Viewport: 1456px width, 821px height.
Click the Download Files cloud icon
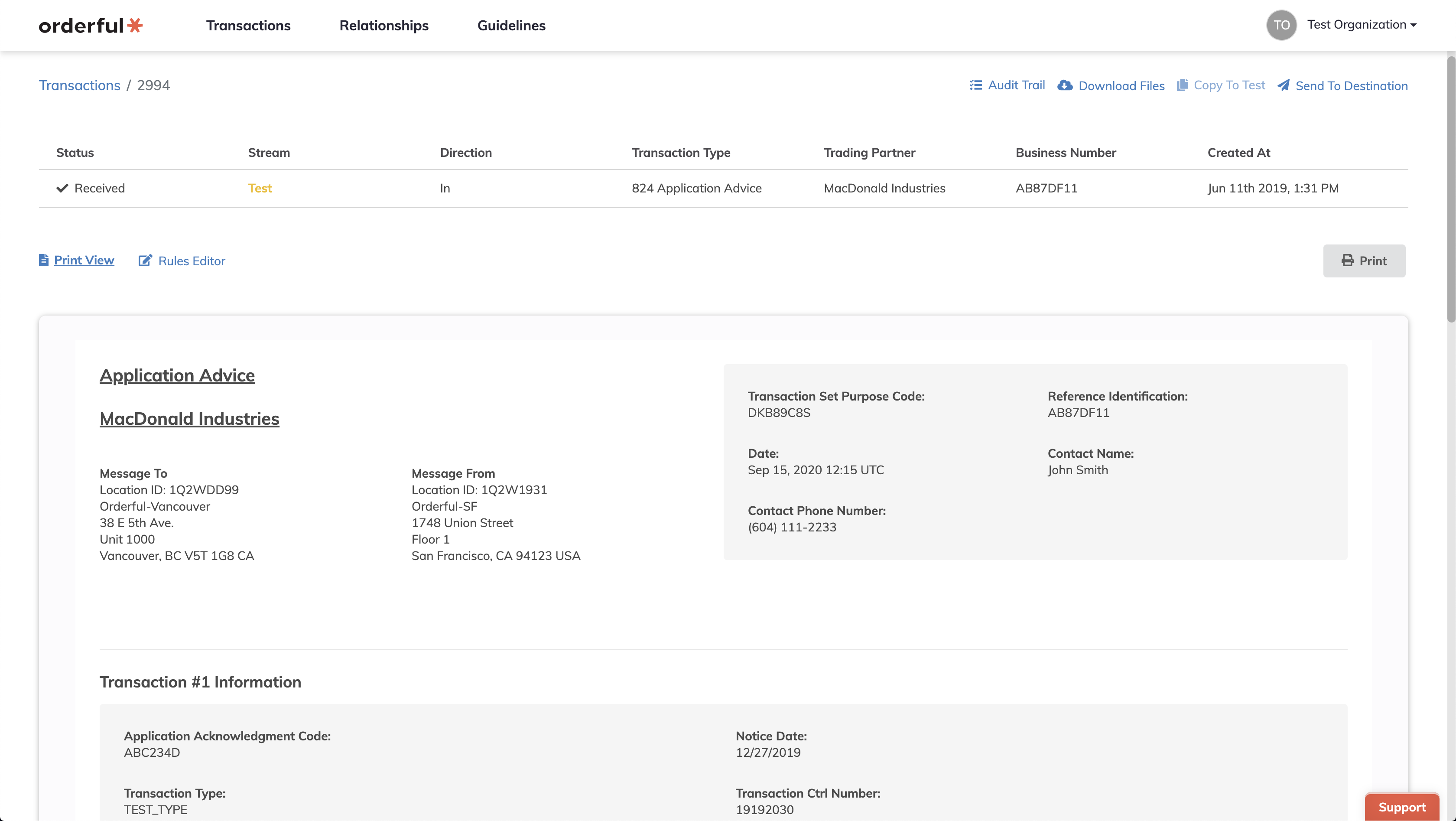(x=1065, y=85)
